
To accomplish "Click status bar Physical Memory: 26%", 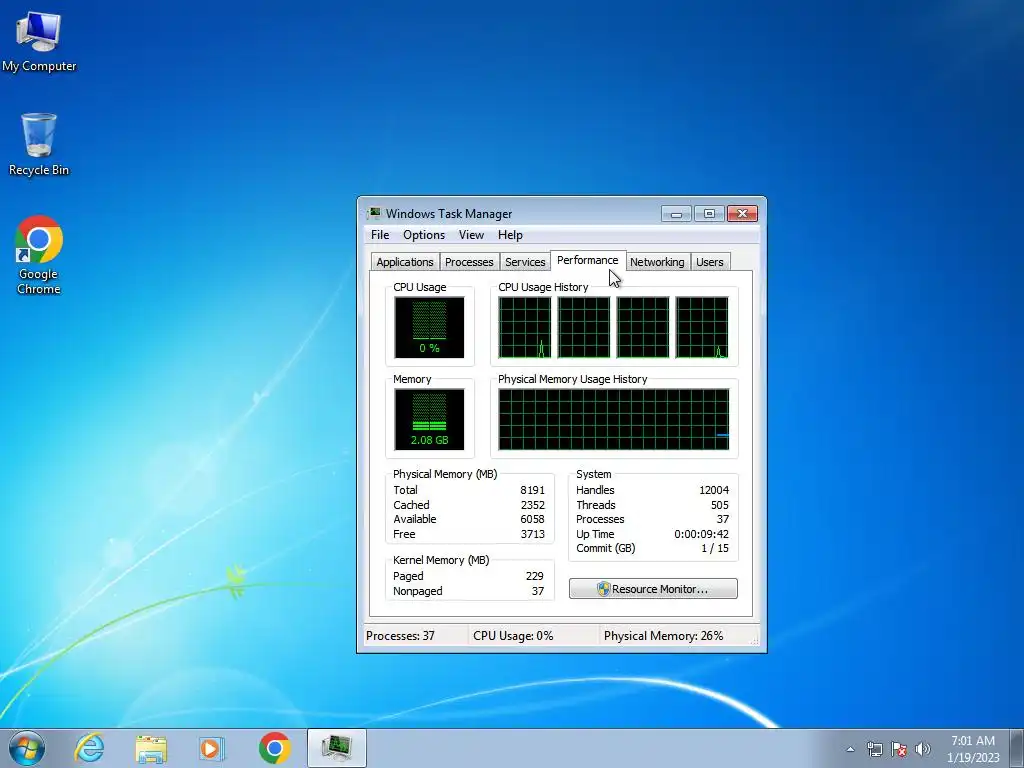I will click(664, 635).
